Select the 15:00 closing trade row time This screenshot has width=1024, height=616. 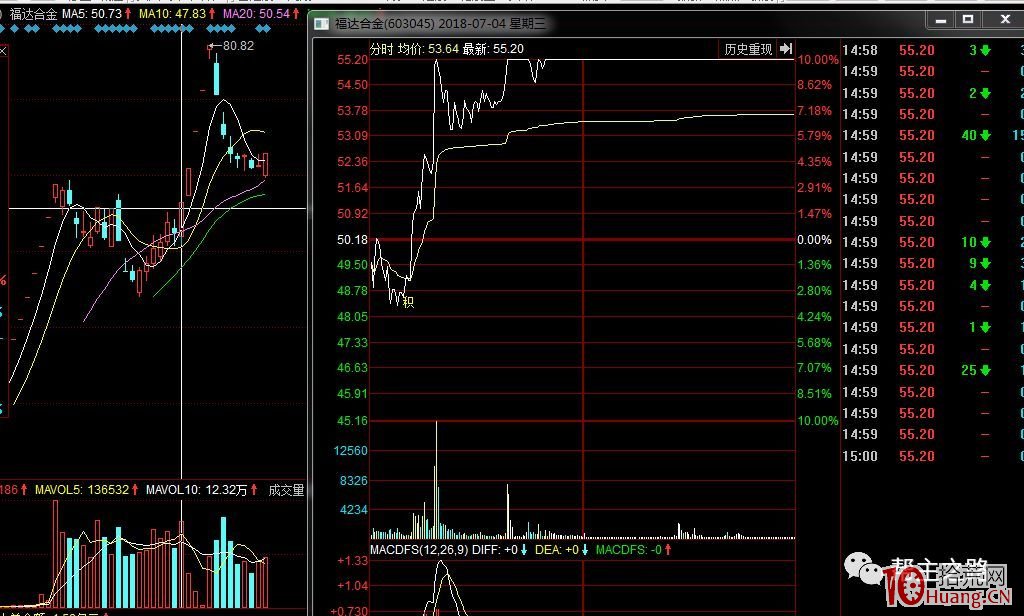pyautogui.click(x=859, y=456)
